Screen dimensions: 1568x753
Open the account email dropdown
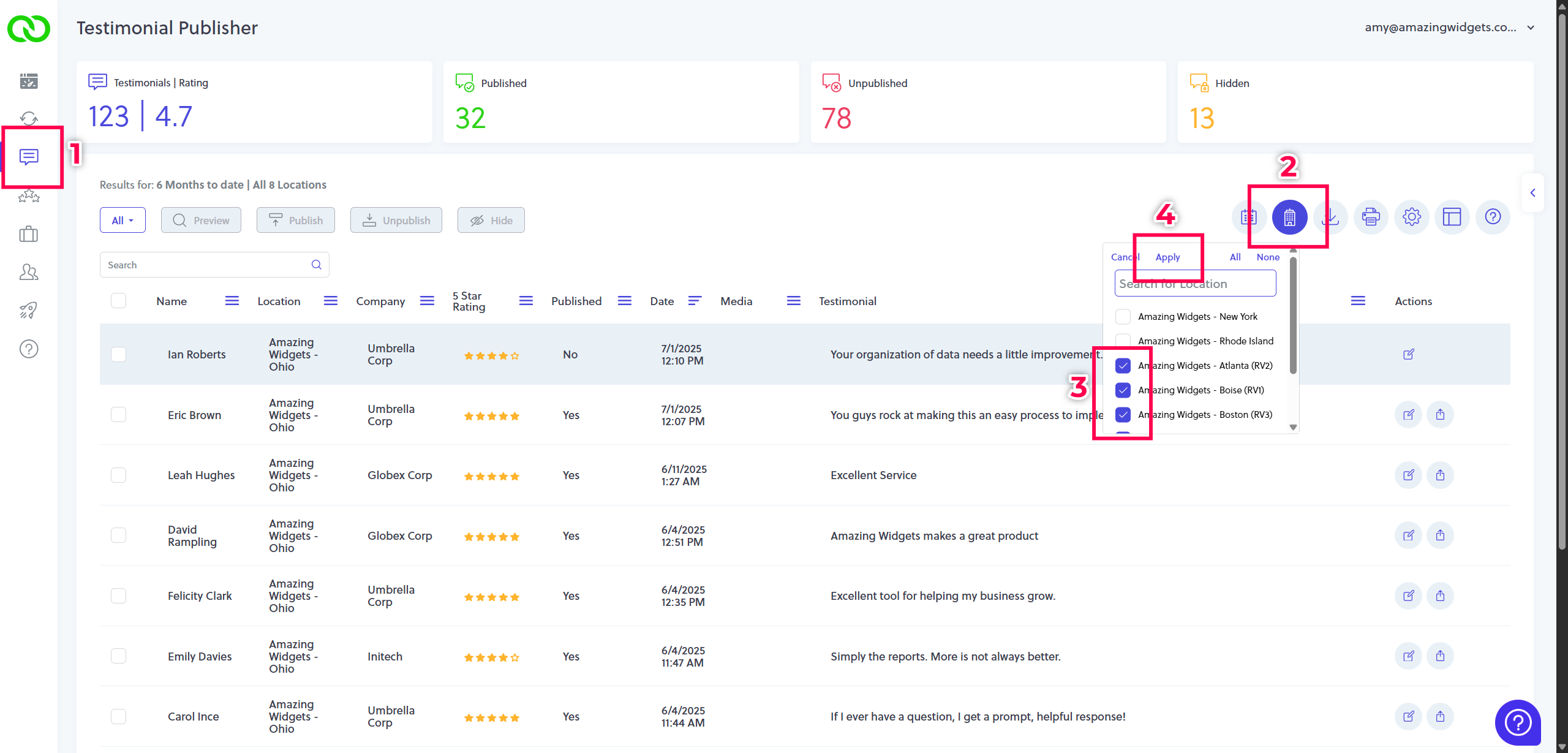(1530, 28)
